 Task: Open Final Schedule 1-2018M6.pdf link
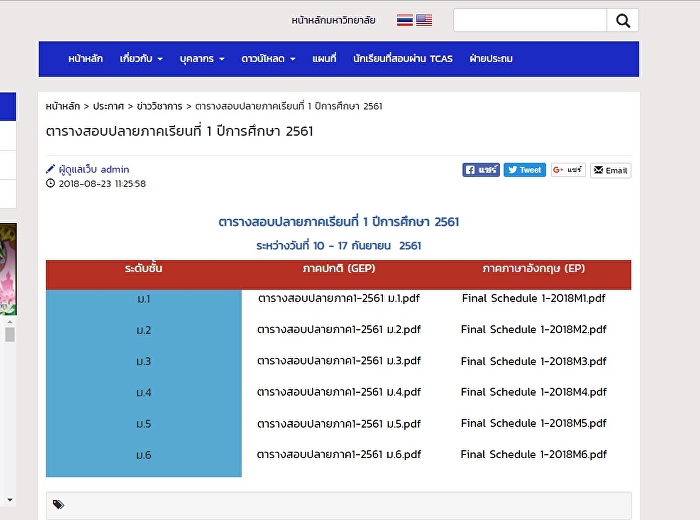pos(533,454)
